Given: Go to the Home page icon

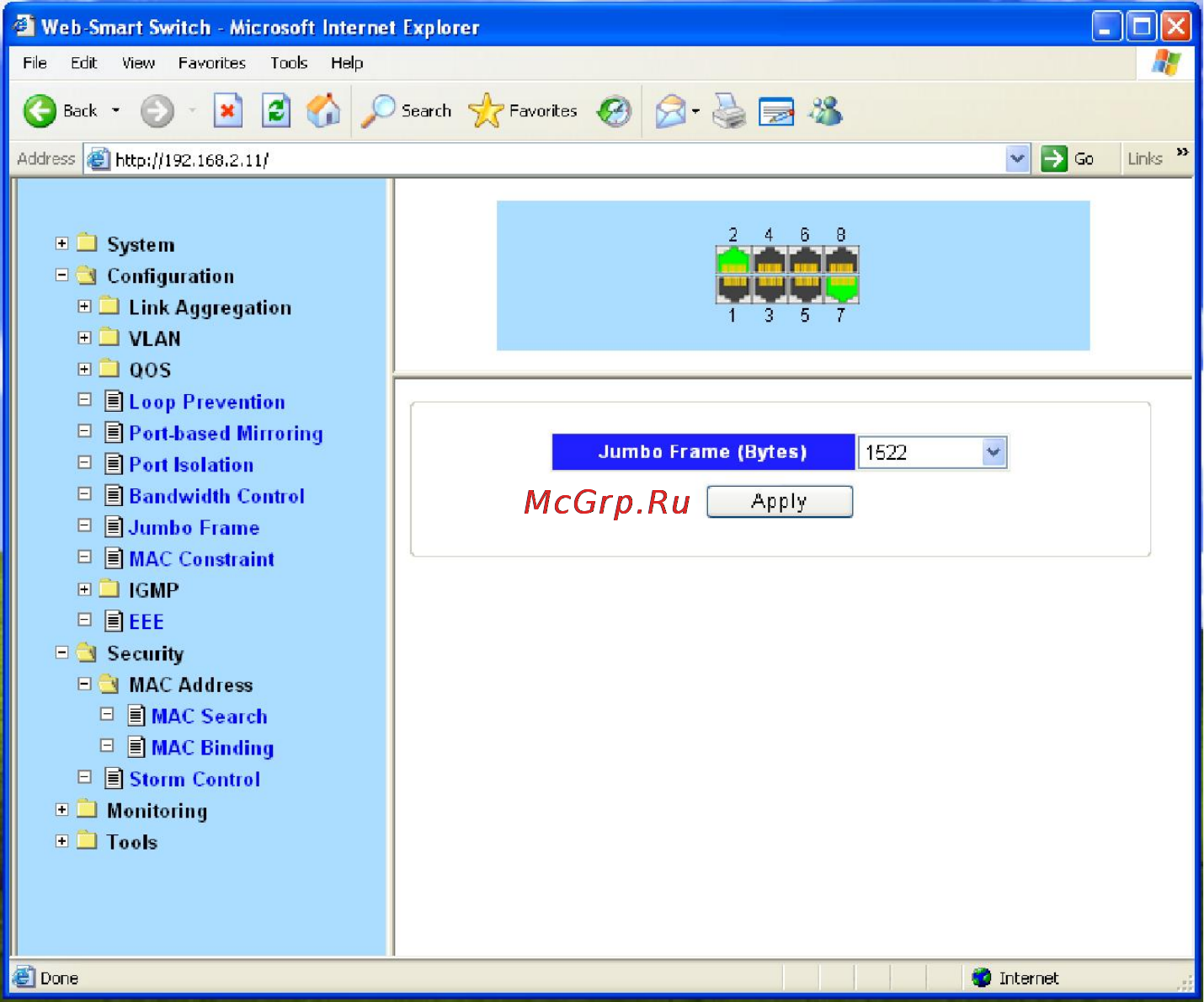Looking at the screenshot, I should (x=323, y=111).
